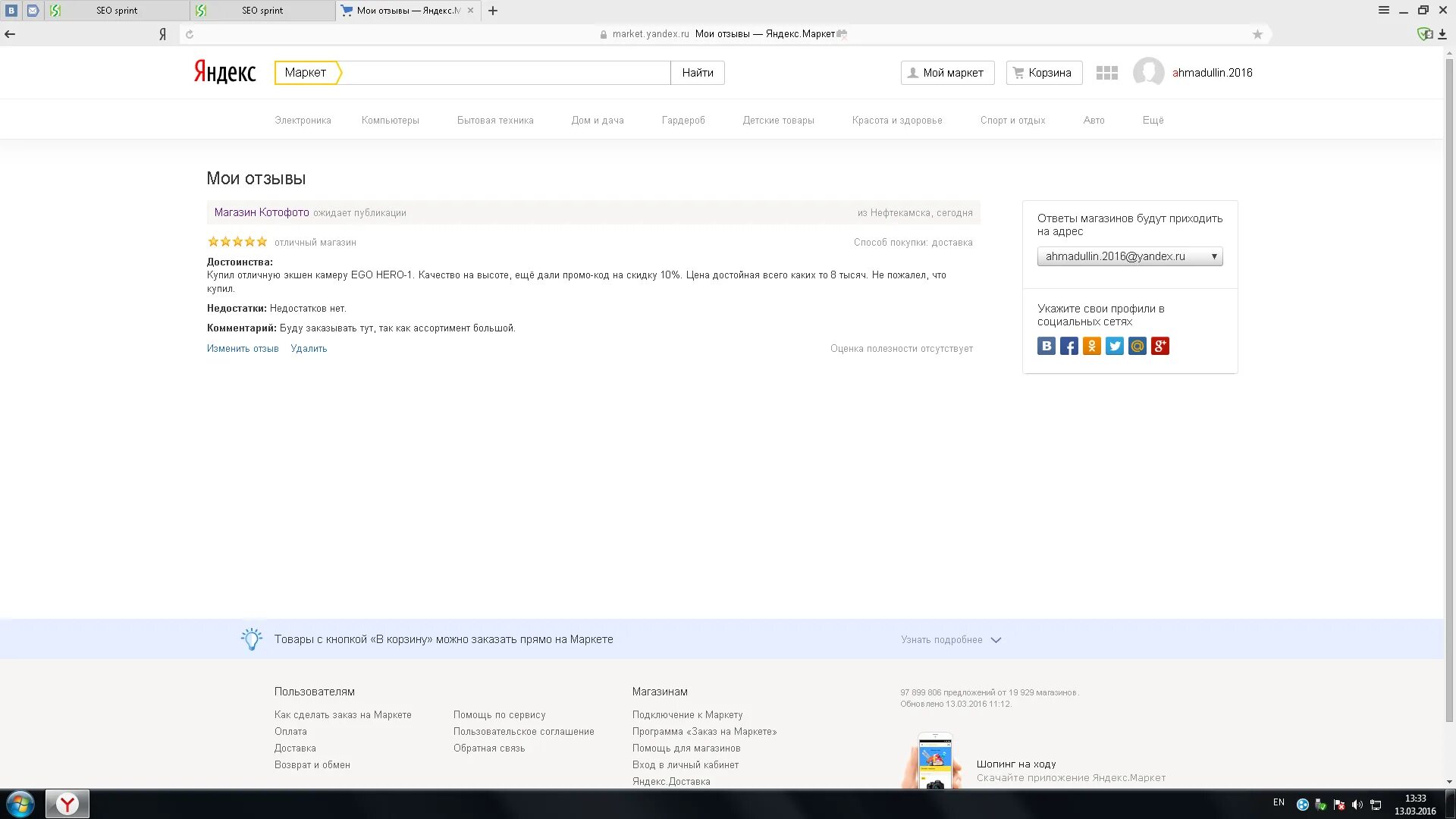Expand Узнать подробнее in the banner
Image resolution: width=1456 pixels, height=819 pixels.
[951, 640]
